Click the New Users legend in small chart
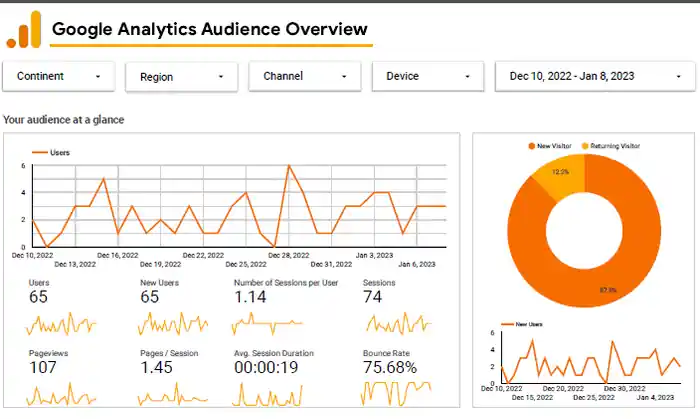This screenshot has width=700, height=419. 521,324
